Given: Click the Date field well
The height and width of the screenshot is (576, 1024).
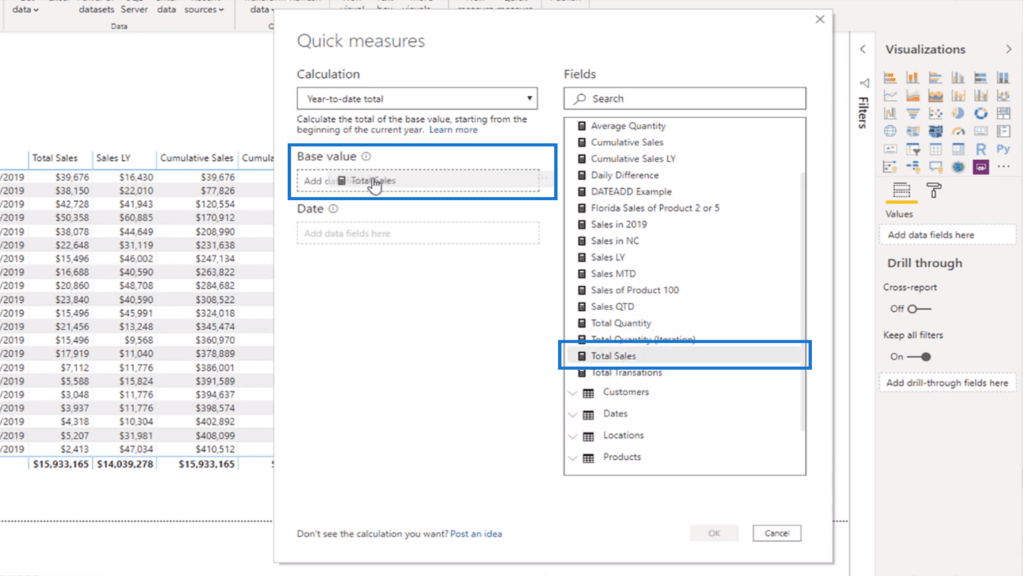Looking at the screenshot, I should 418,233.
